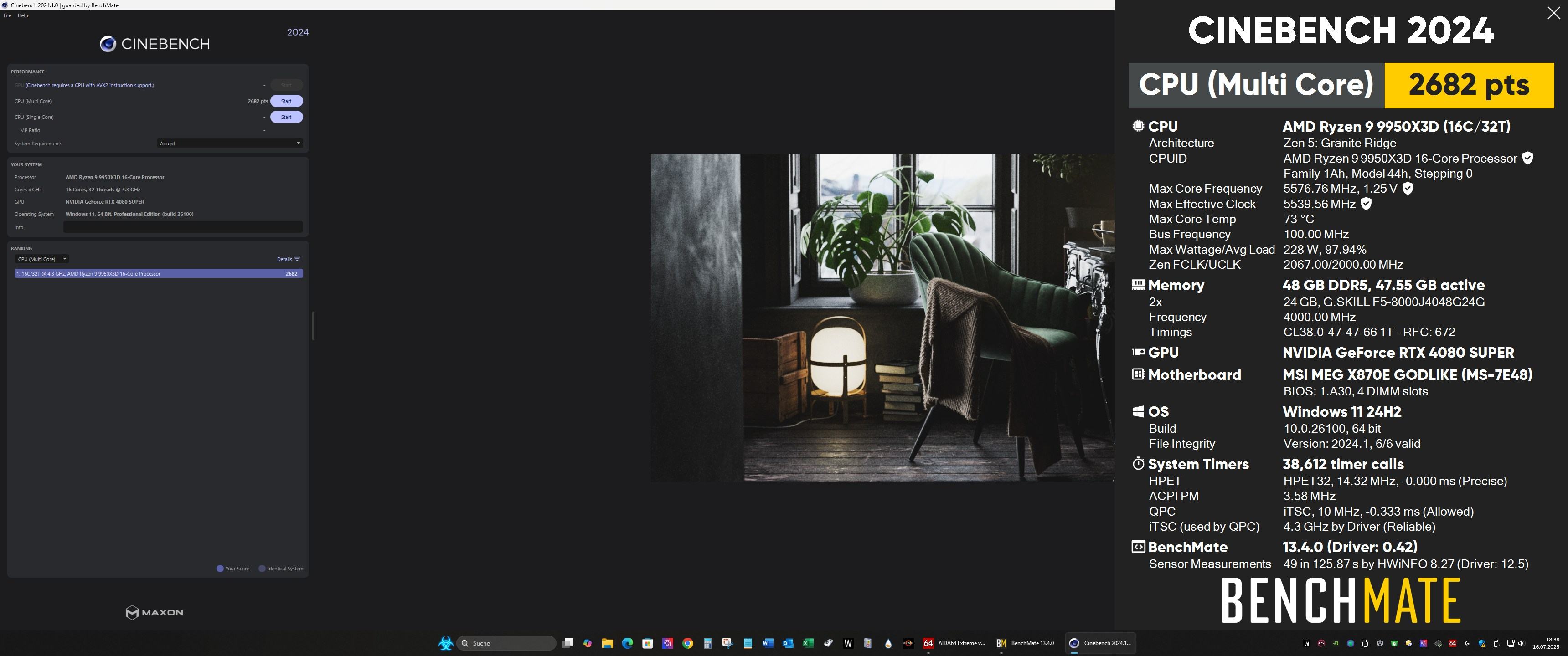The height and width of the screenshot is (656, 1568).
Task: Open the File menu
Action: [x=7, y=16]
